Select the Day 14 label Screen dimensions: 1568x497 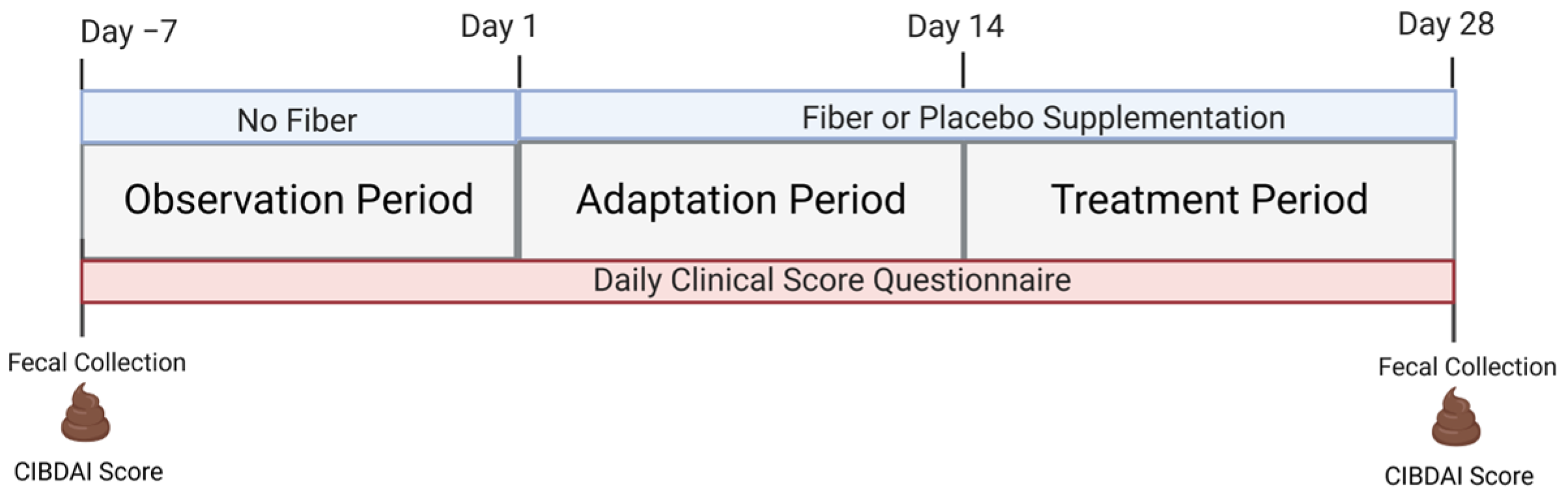pyautogui.click(x=955, y=27)
